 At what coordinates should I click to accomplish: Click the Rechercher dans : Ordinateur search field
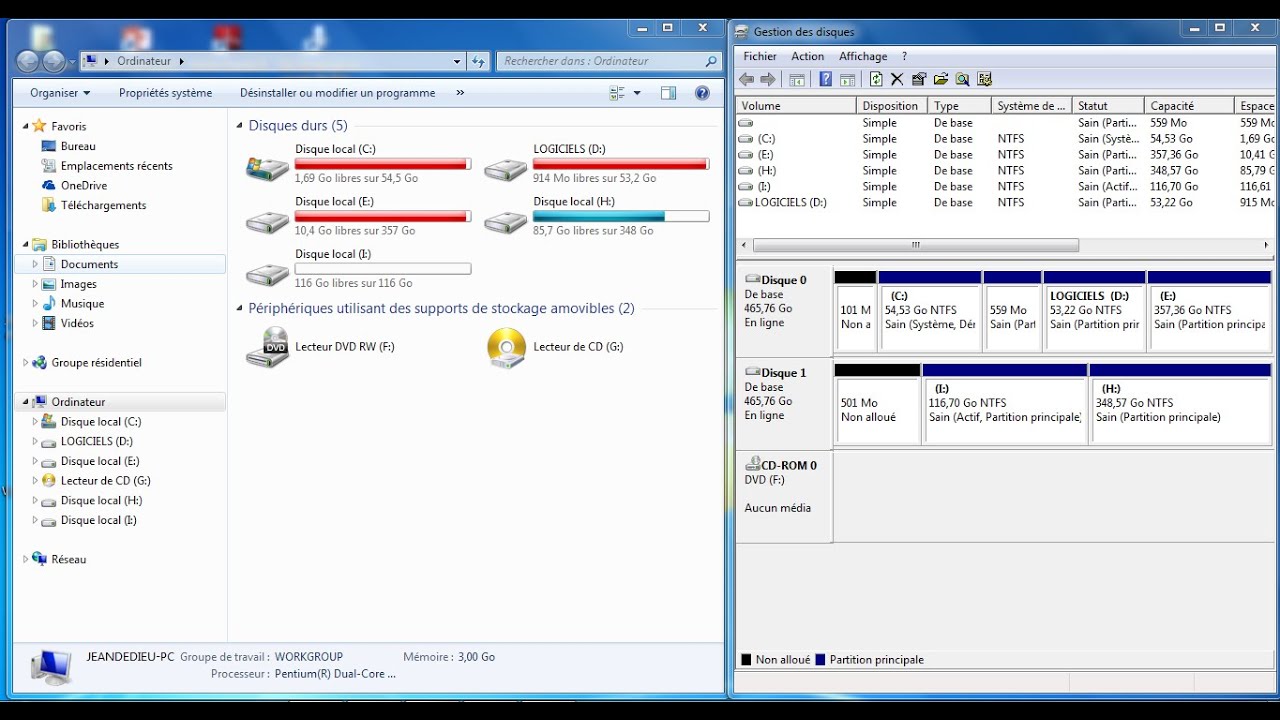point(609,61)
